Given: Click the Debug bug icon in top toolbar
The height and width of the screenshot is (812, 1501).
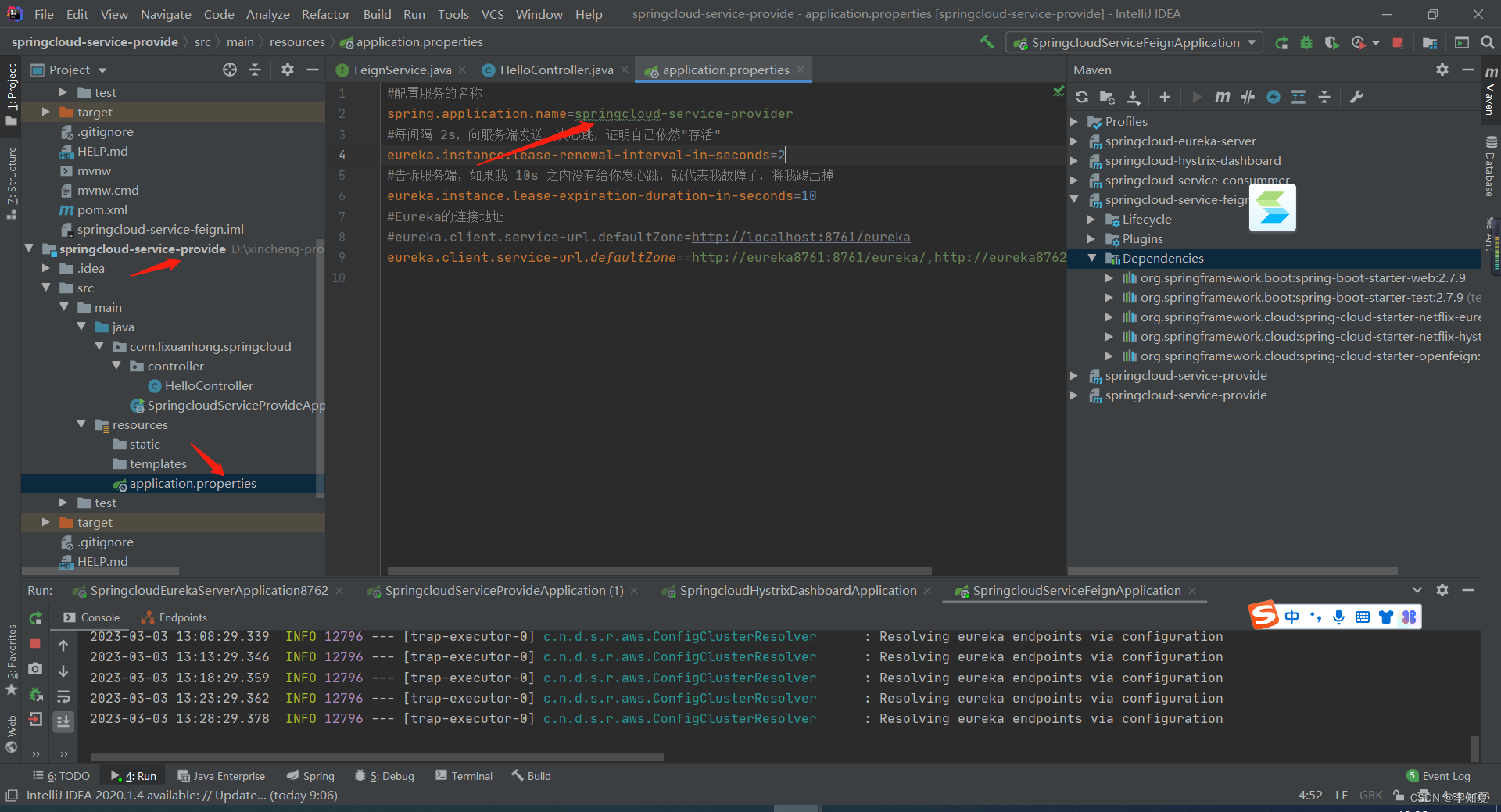Looking at the screenshot, I should 1306,43.
